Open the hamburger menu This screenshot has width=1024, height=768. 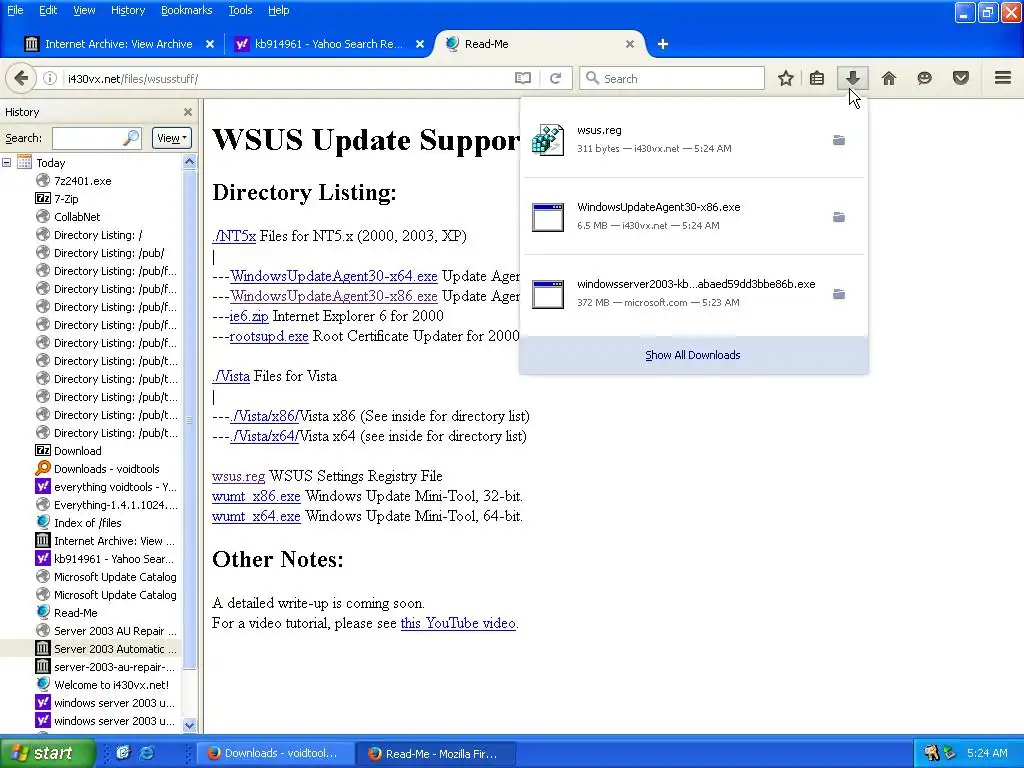tap(1003, 78)
